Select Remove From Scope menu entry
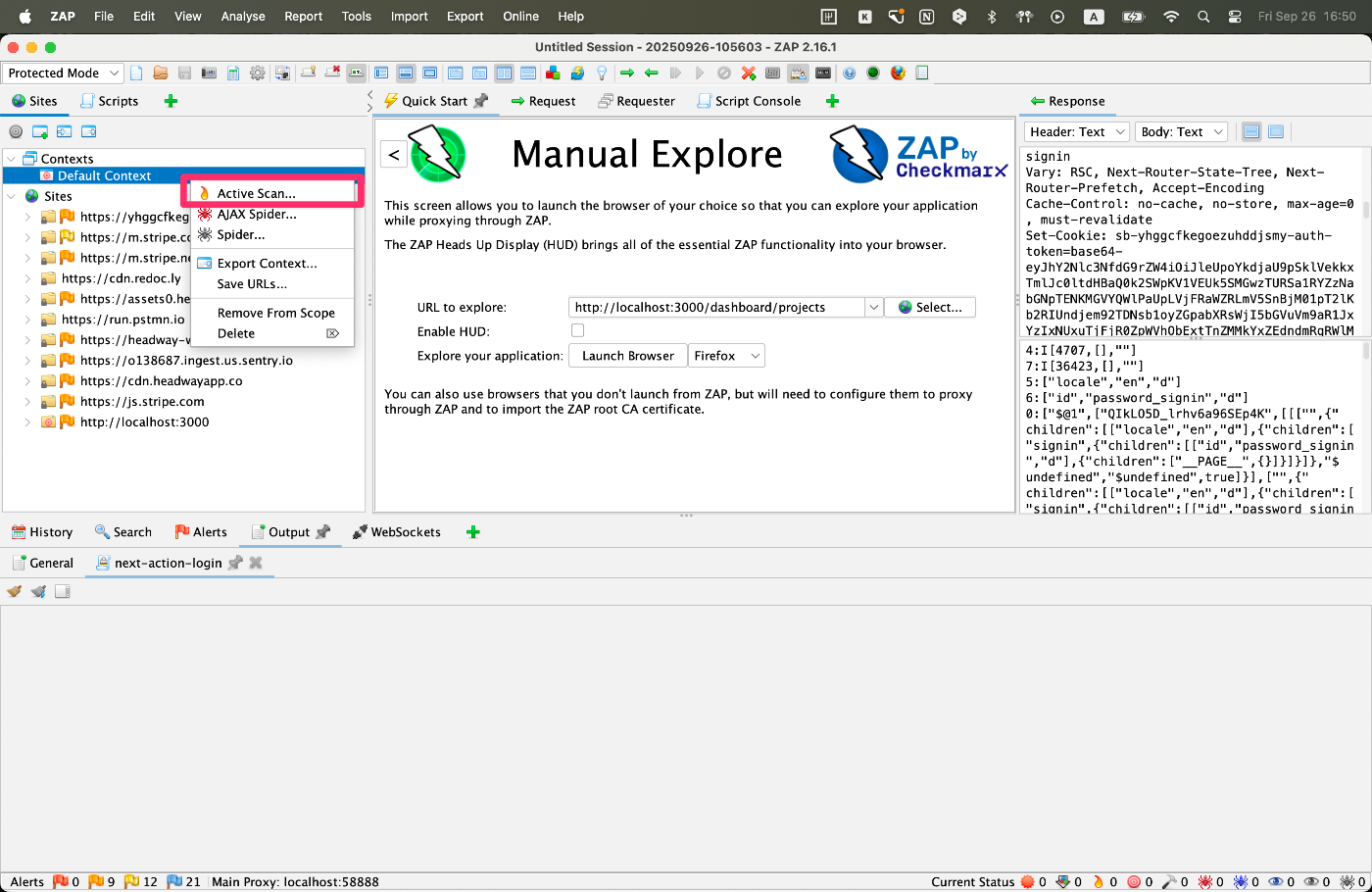 270,313
